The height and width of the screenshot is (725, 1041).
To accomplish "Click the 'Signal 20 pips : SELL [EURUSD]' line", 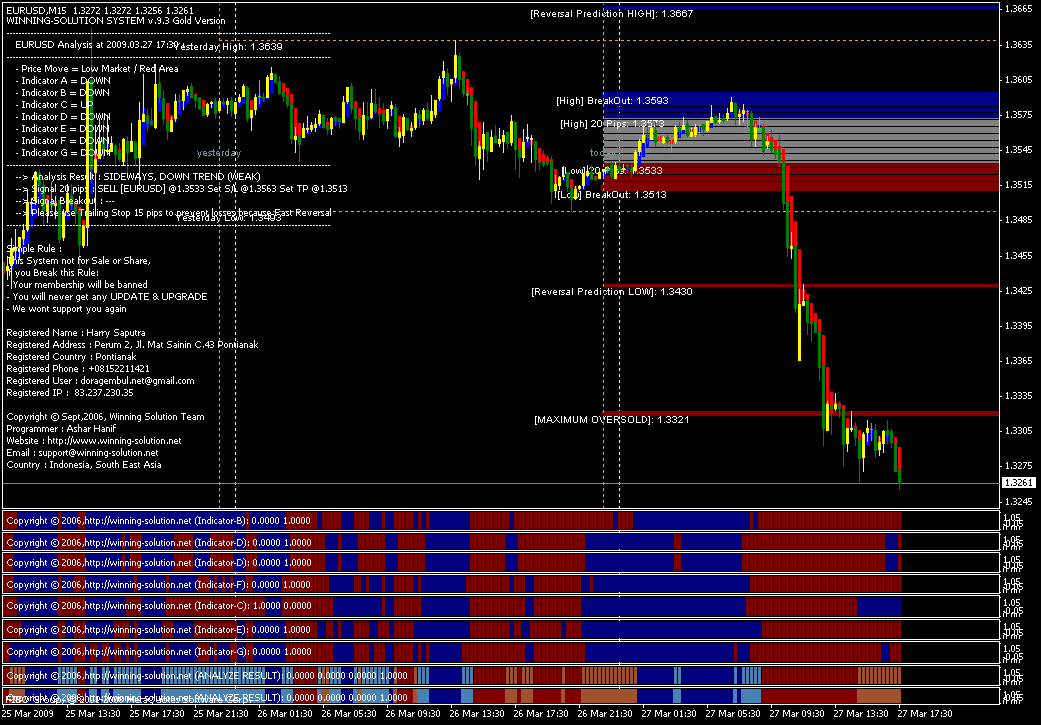I will point(181,189).
